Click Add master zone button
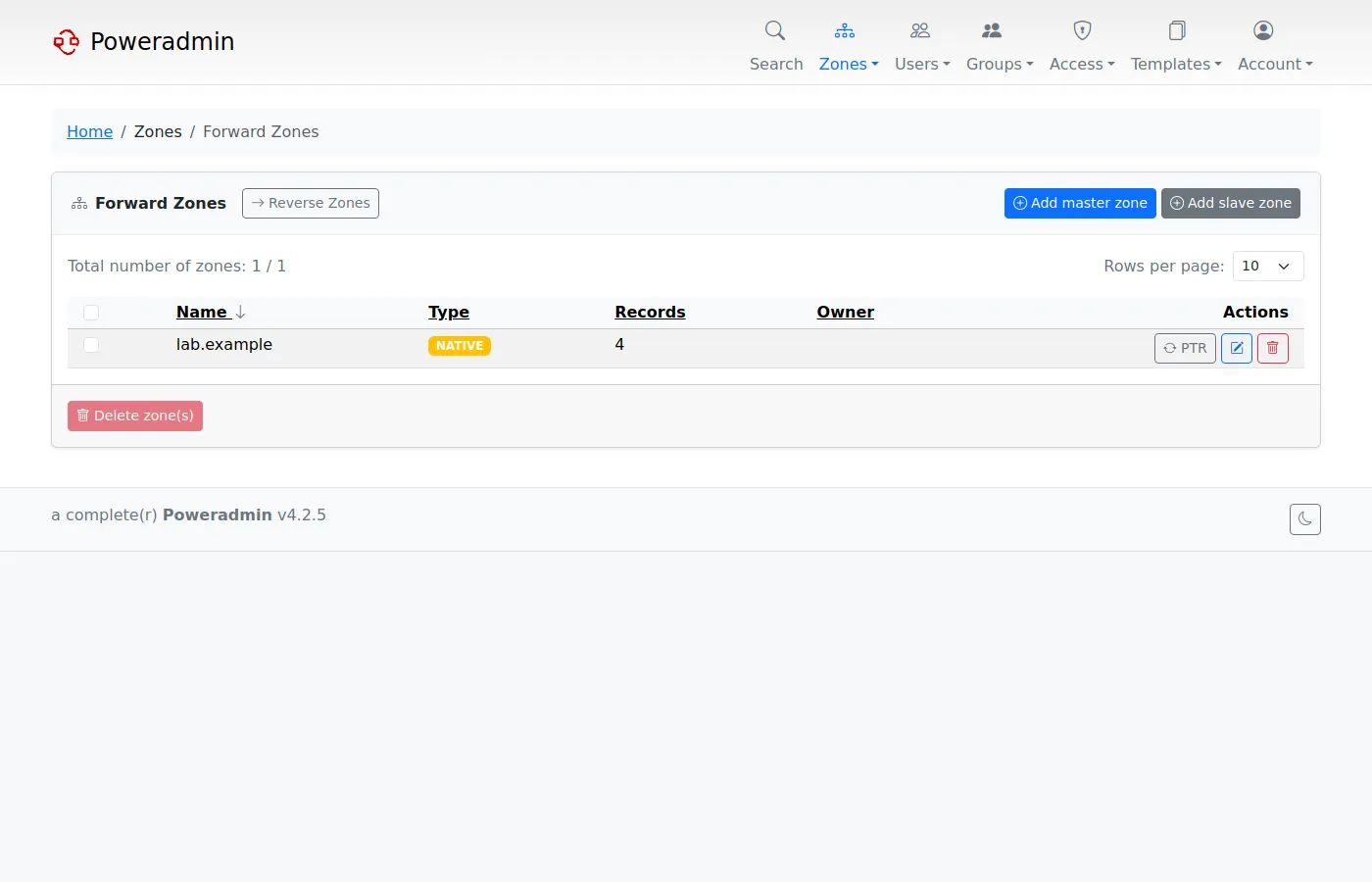The height and width of the screenshot is (882, 1372). (x=1080, y=203)
